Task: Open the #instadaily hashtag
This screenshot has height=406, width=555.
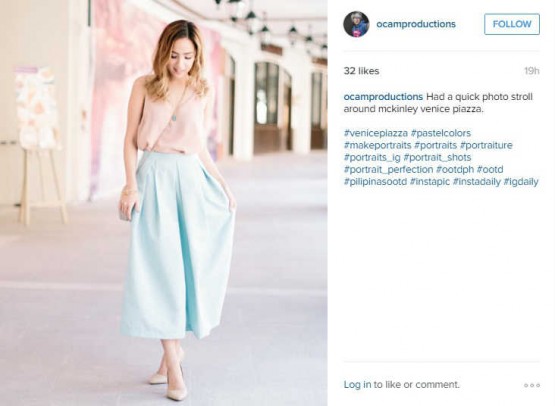Action: (477, 182)
